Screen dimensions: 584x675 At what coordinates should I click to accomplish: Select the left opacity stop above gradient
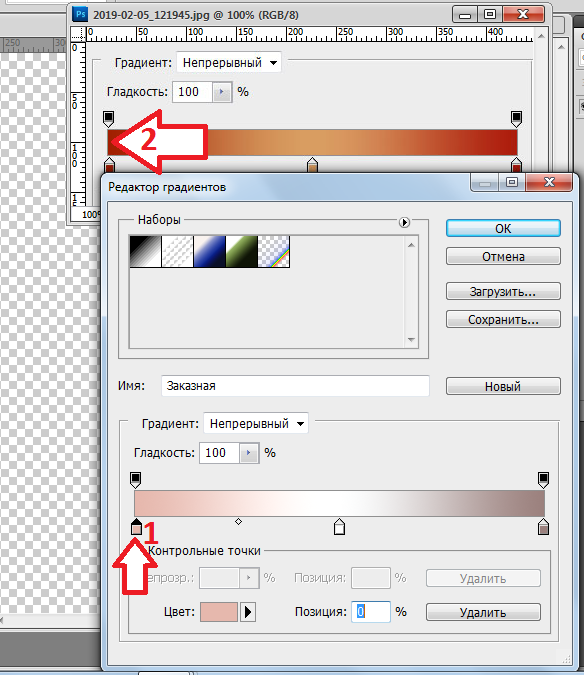(135, 480)
